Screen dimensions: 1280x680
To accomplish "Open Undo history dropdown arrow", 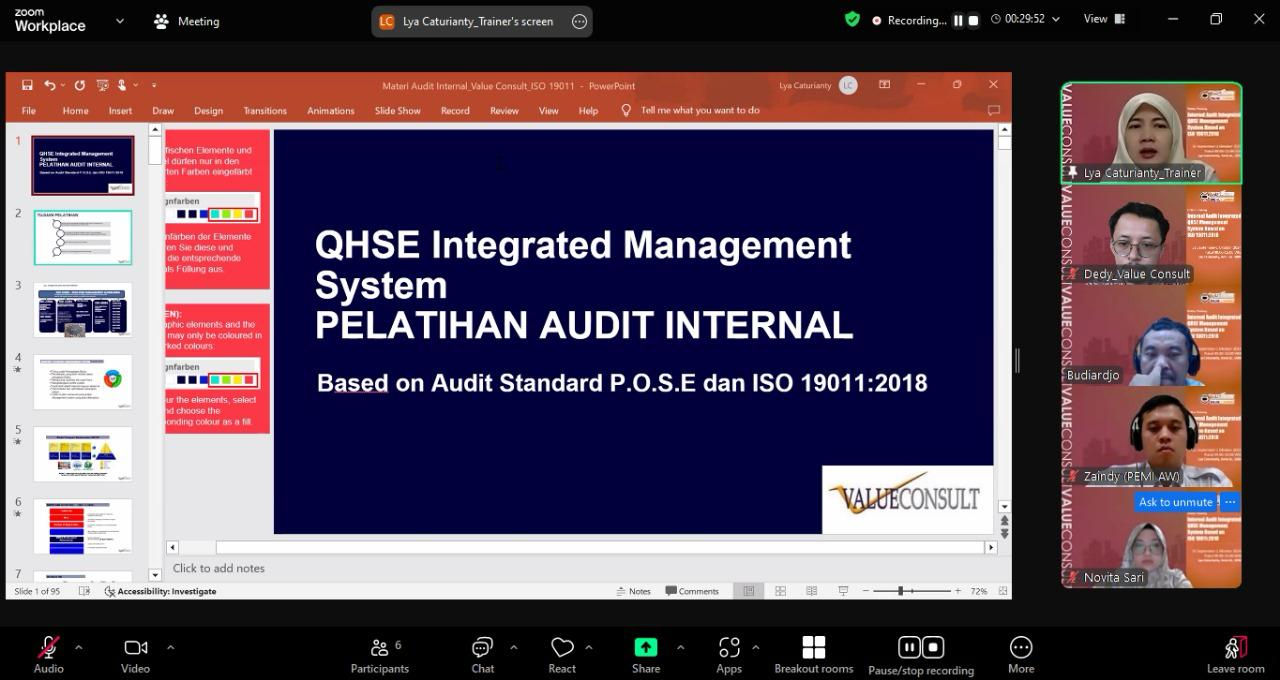I will click(x=62, y=86).
